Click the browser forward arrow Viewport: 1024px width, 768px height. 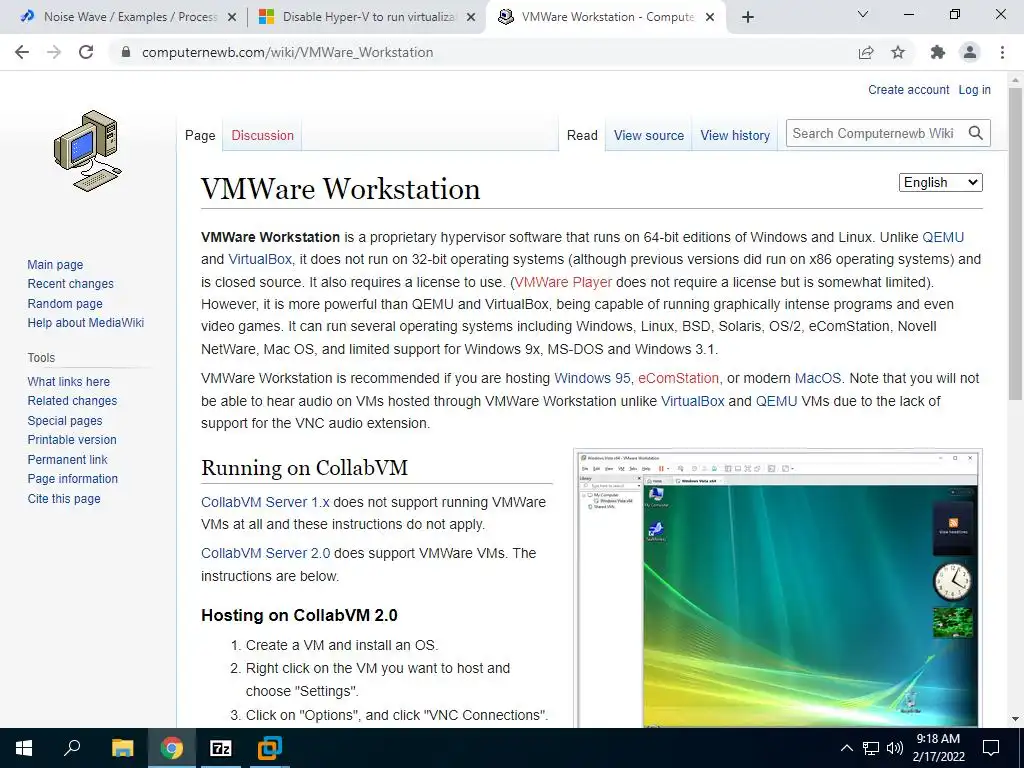click(x=54, y=52)
